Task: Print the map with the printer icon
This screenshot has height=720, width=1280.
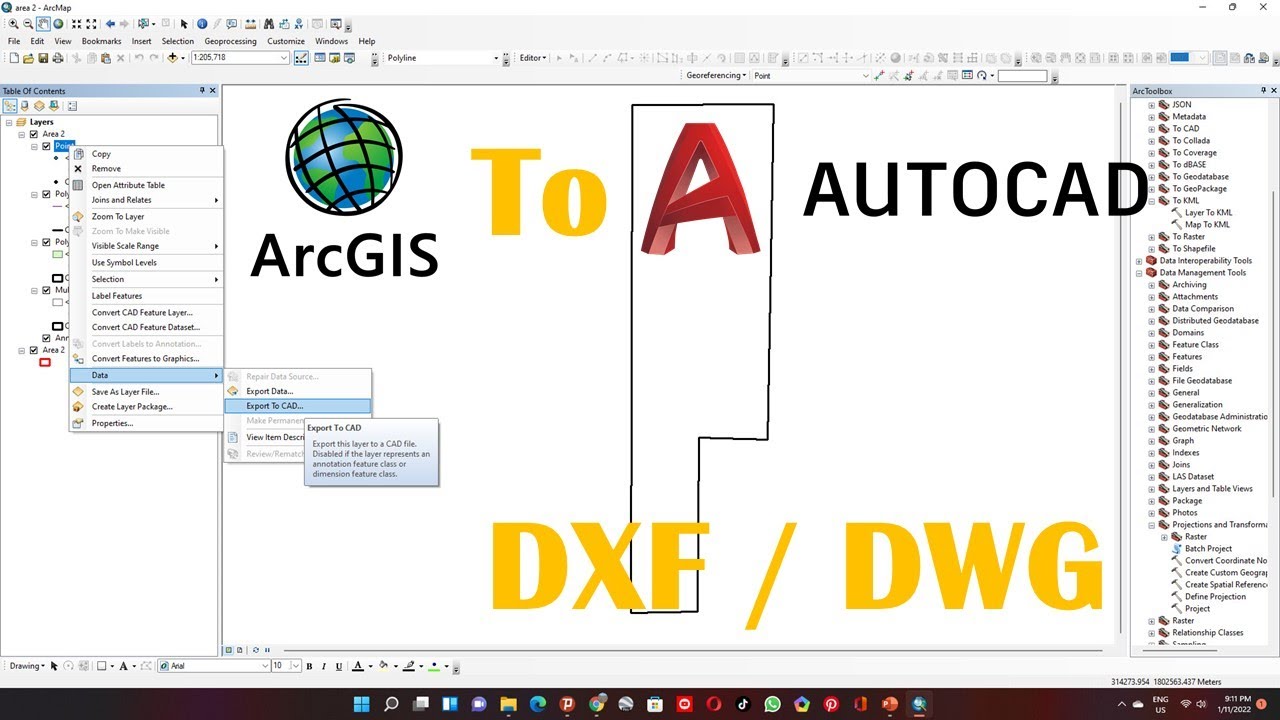Action: tap(57, 58)
